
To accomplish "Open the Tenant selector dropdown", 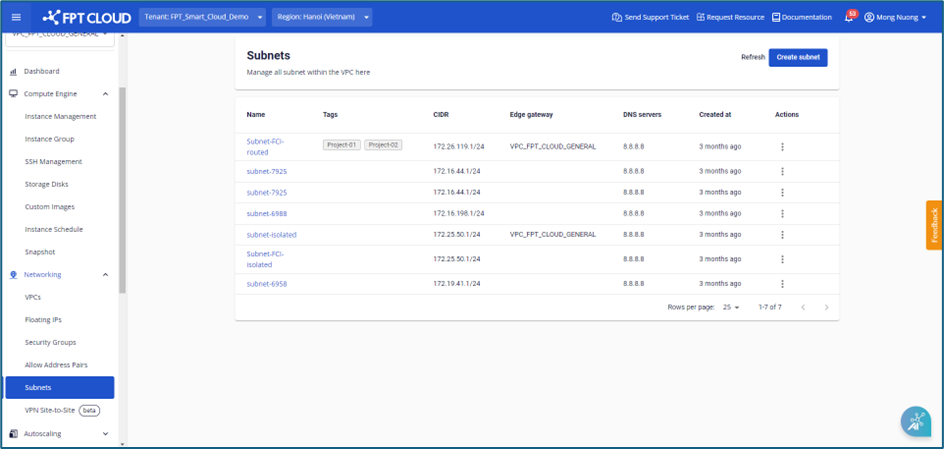I will pyautogui.click(x=203, y=17).
